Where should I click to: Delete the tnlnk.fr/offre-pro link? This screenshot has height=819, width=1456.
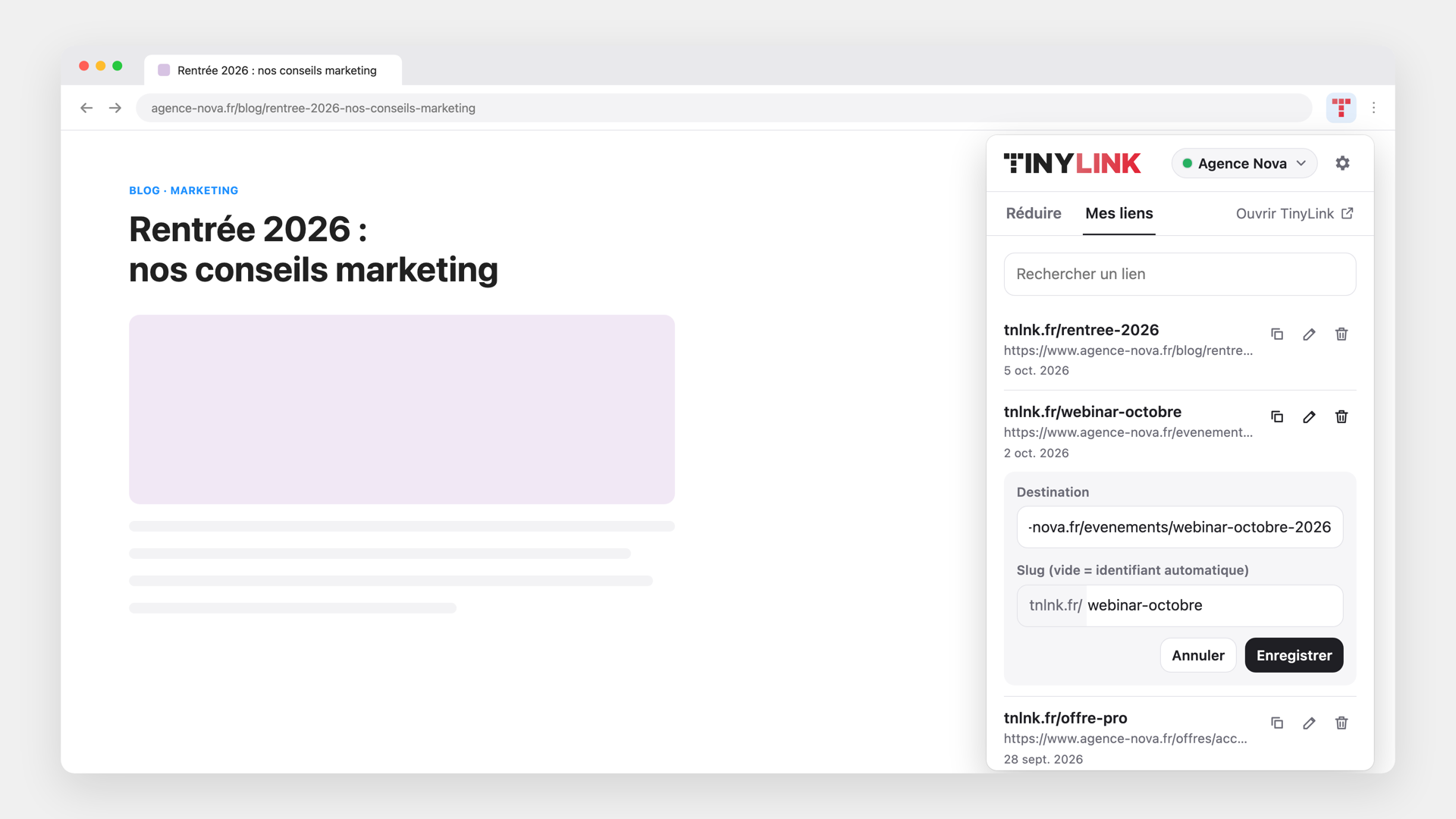1341,723
